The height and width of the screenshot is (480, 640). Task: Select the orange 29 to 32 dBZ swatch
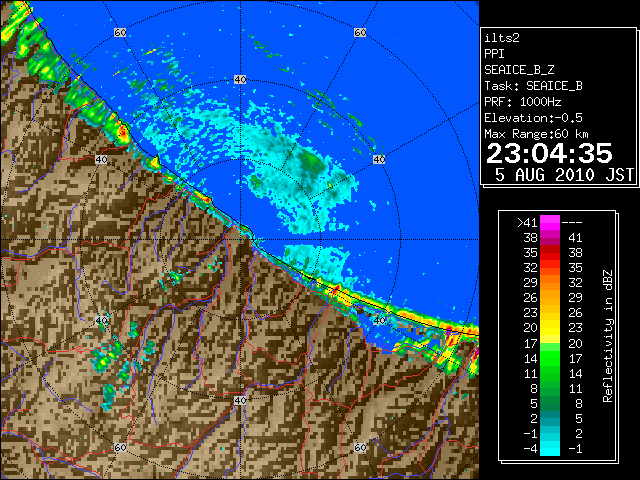[x=550, y=283]
